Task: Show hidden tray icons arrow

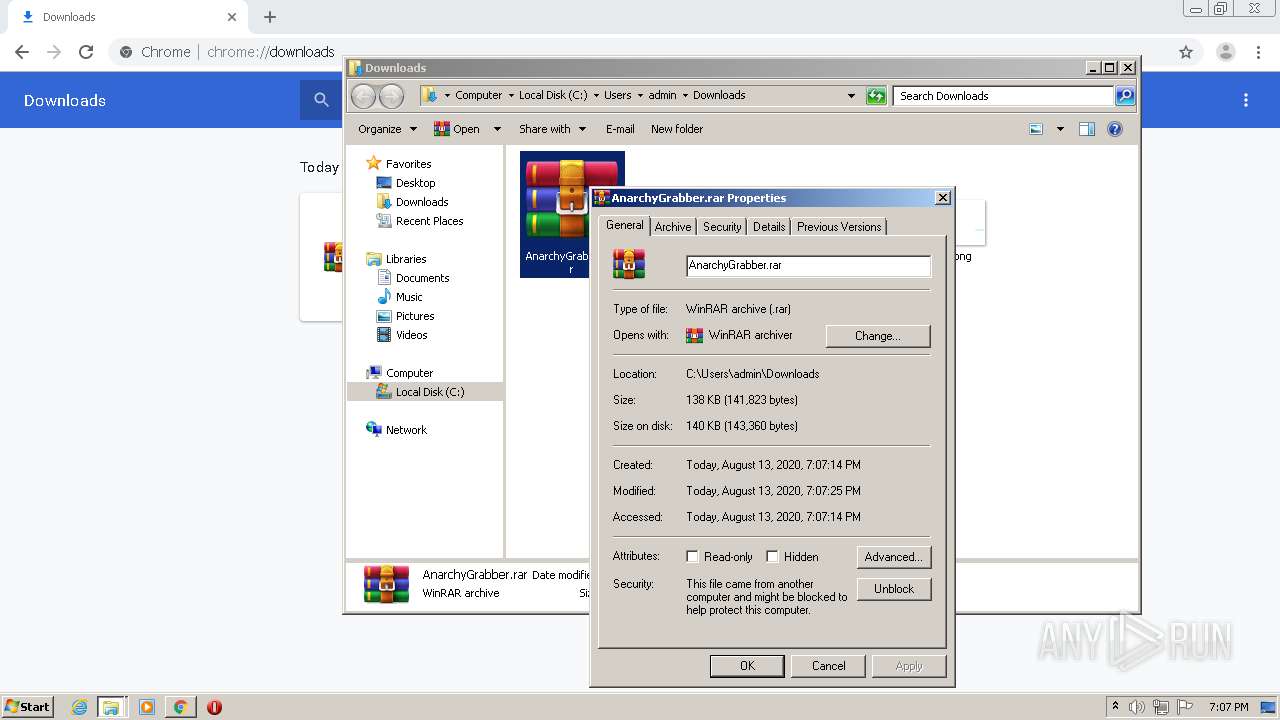Action: click(1116, 706)
